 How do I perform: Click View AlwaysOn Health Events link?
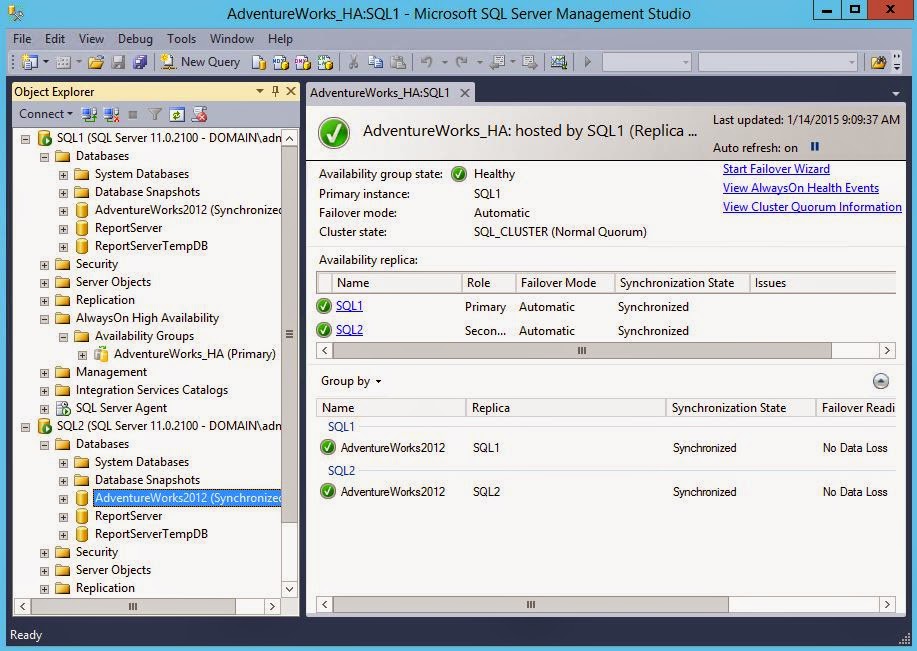click(801, 188)
